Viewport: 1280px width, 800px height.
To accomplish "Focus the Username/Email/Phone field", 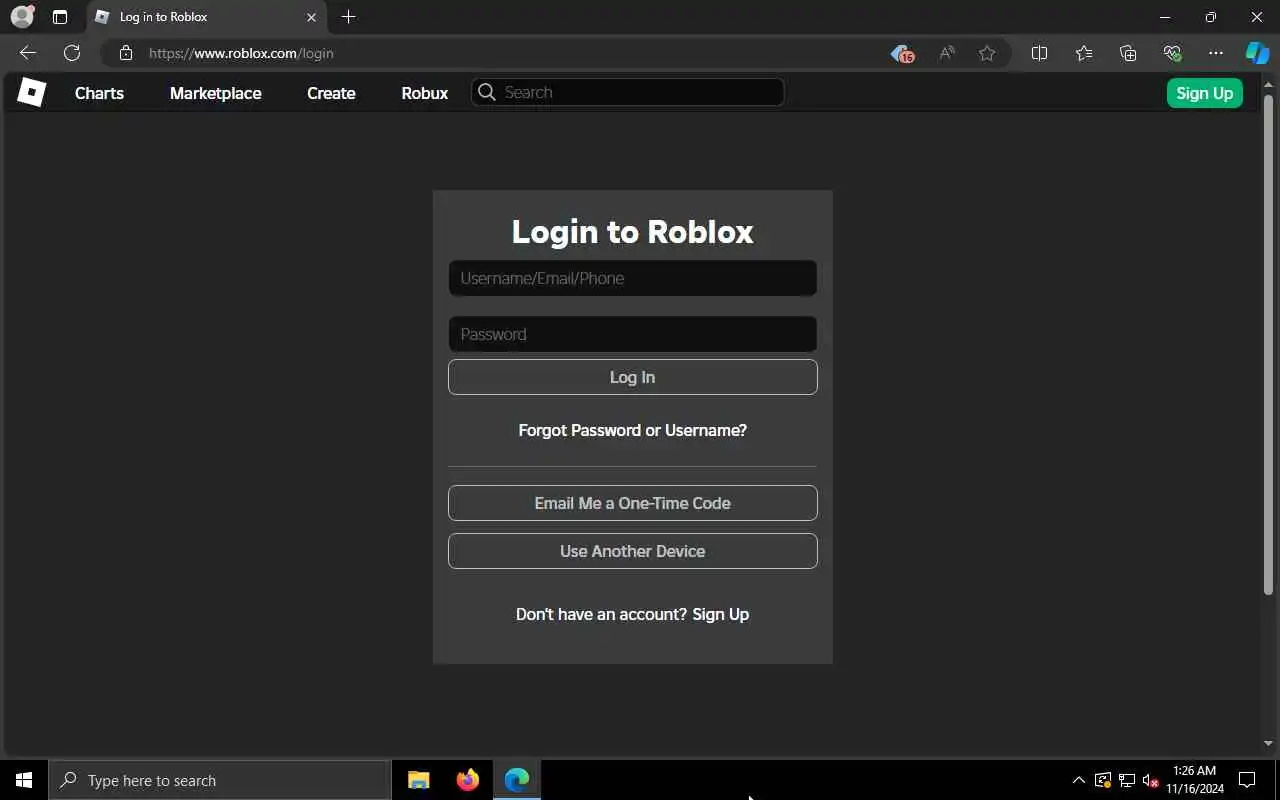I will [x=632, y=278].
